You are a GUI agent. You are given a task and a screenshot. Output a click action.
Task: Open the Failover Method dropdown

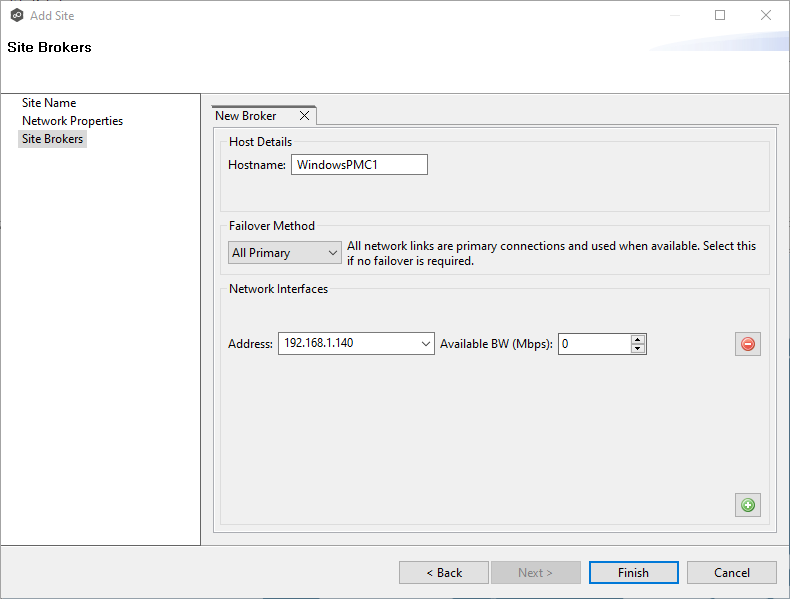point(284,253)
